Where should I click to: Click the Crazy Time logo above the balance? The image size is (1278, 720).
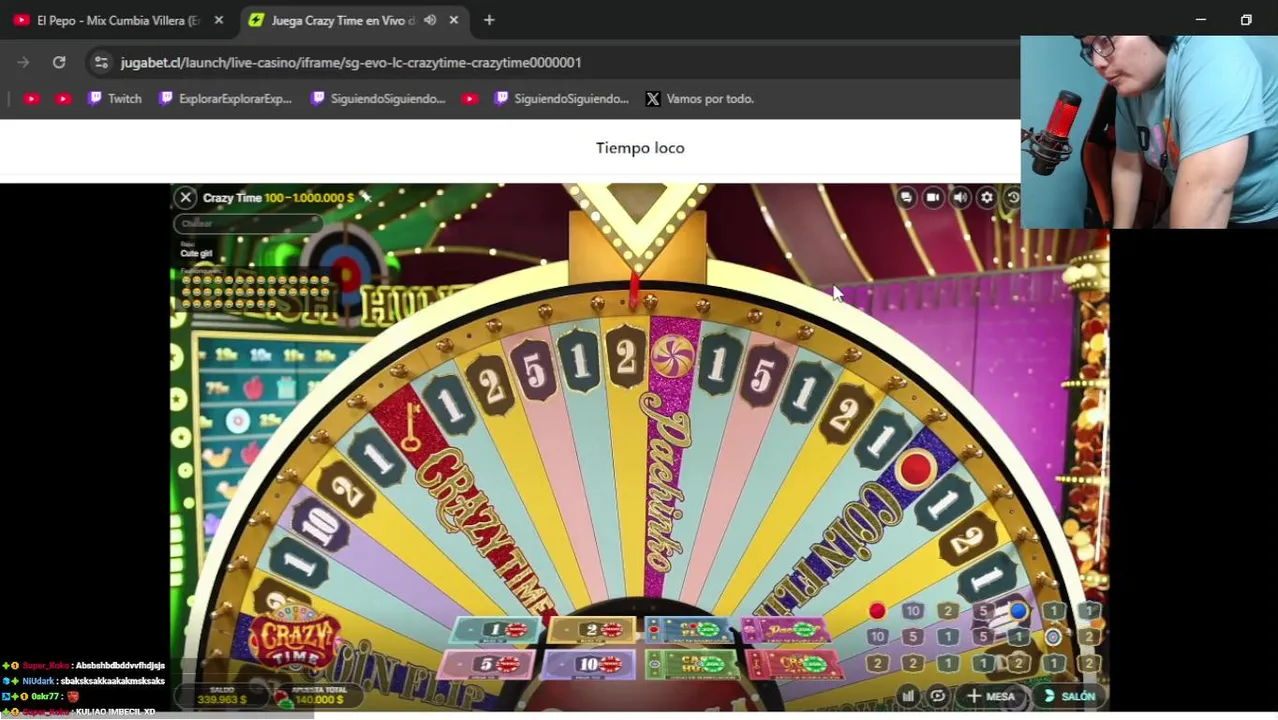(295, 638)
